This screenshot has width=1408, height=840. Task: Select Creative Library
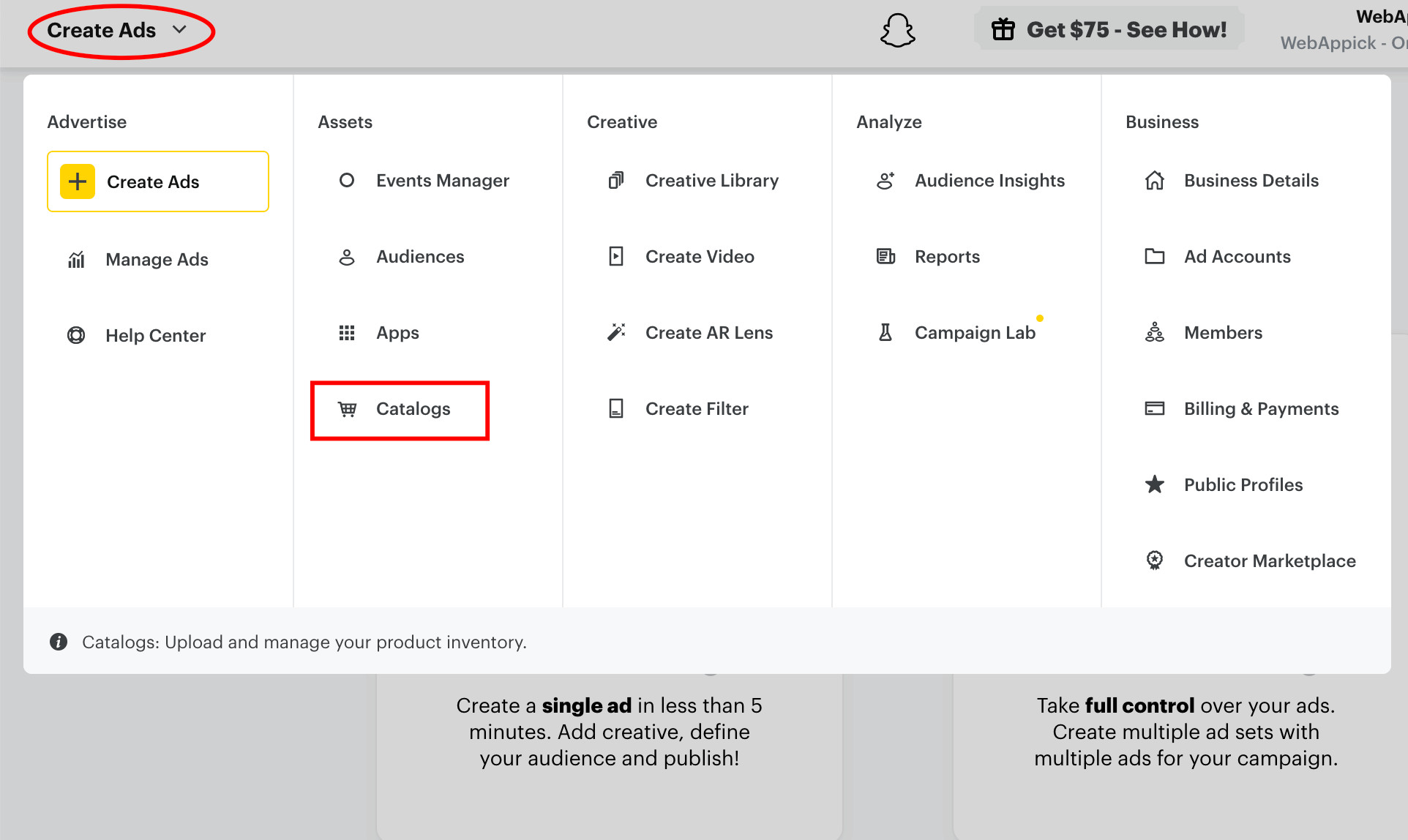pyautogui.click(x=711, y=180)
